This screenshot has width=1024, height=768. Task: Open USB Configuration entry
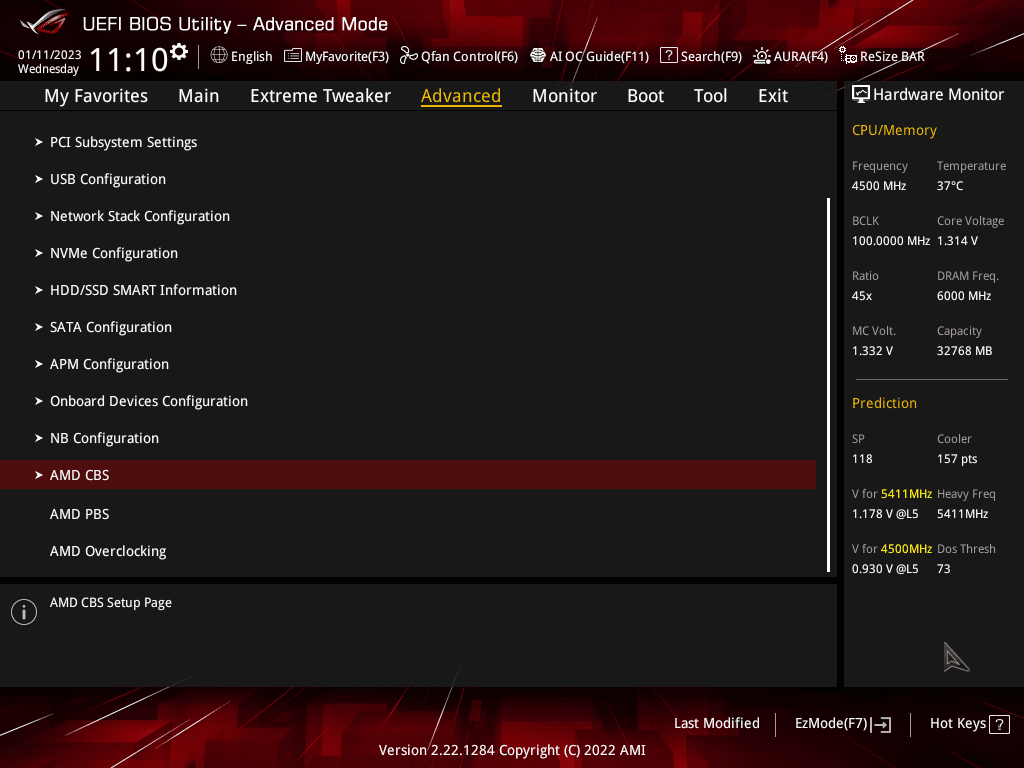point(108,179)
